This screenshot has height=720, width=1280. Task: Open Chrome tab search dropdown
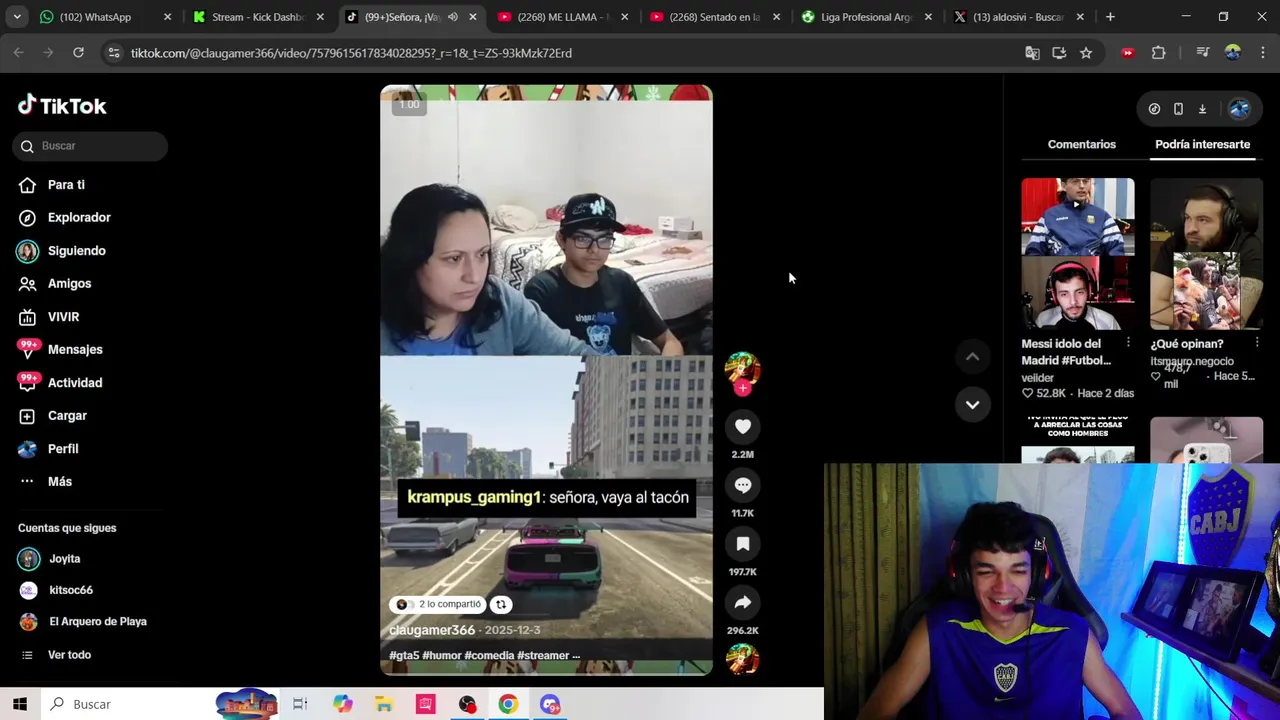(x=18, y=17)
